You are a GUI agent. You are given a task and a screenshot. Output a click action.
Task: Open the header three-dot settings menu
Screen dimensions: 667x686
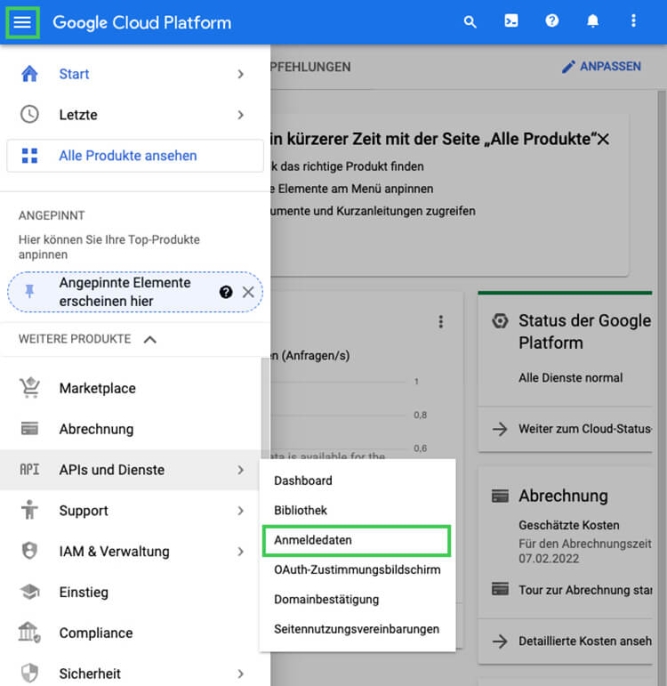click(x=633, y=21)
